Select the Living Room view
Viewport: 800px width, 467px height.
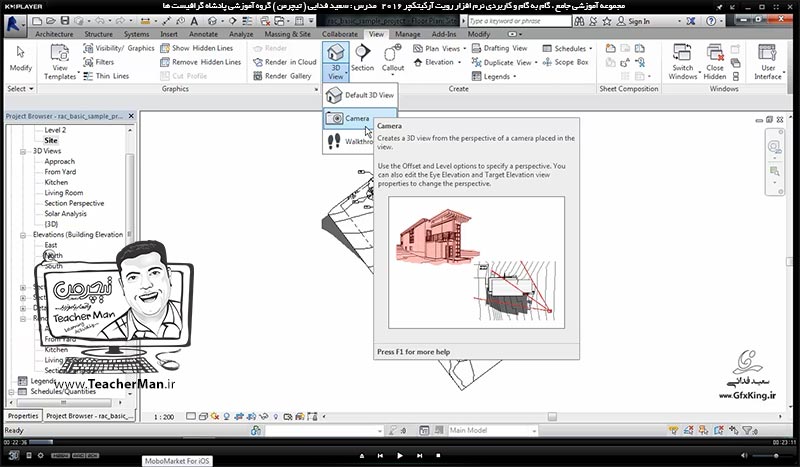point(63,192)
